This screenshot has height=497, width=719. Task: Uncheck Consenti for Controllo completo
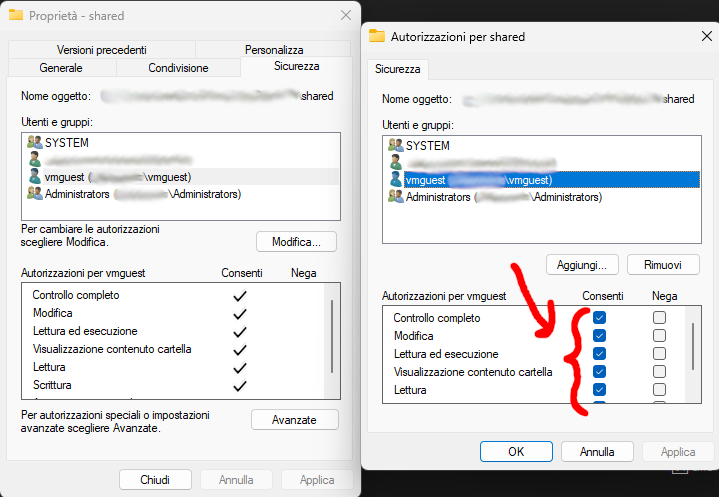pos(599,318)
